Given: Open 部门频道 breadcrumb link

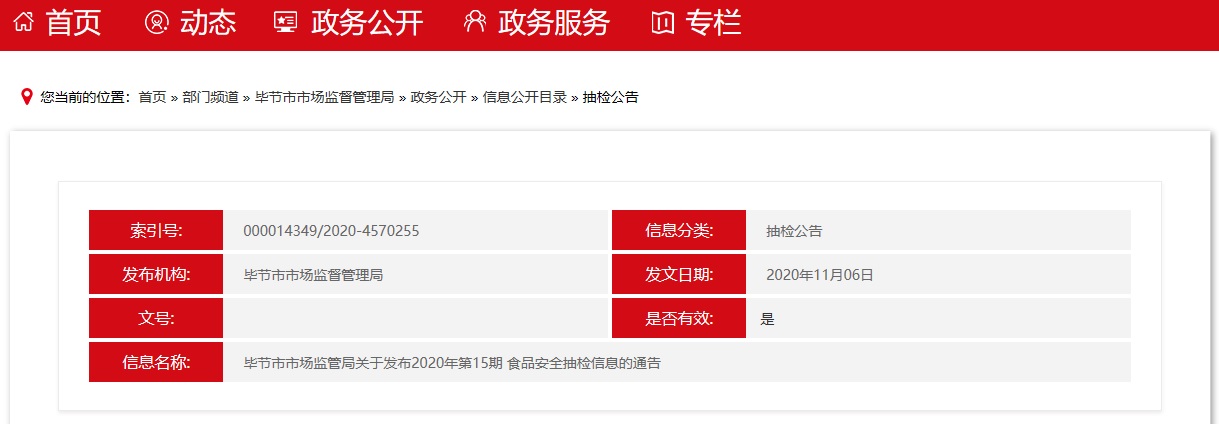Looking at the screenshot, I should pos(210,97).
